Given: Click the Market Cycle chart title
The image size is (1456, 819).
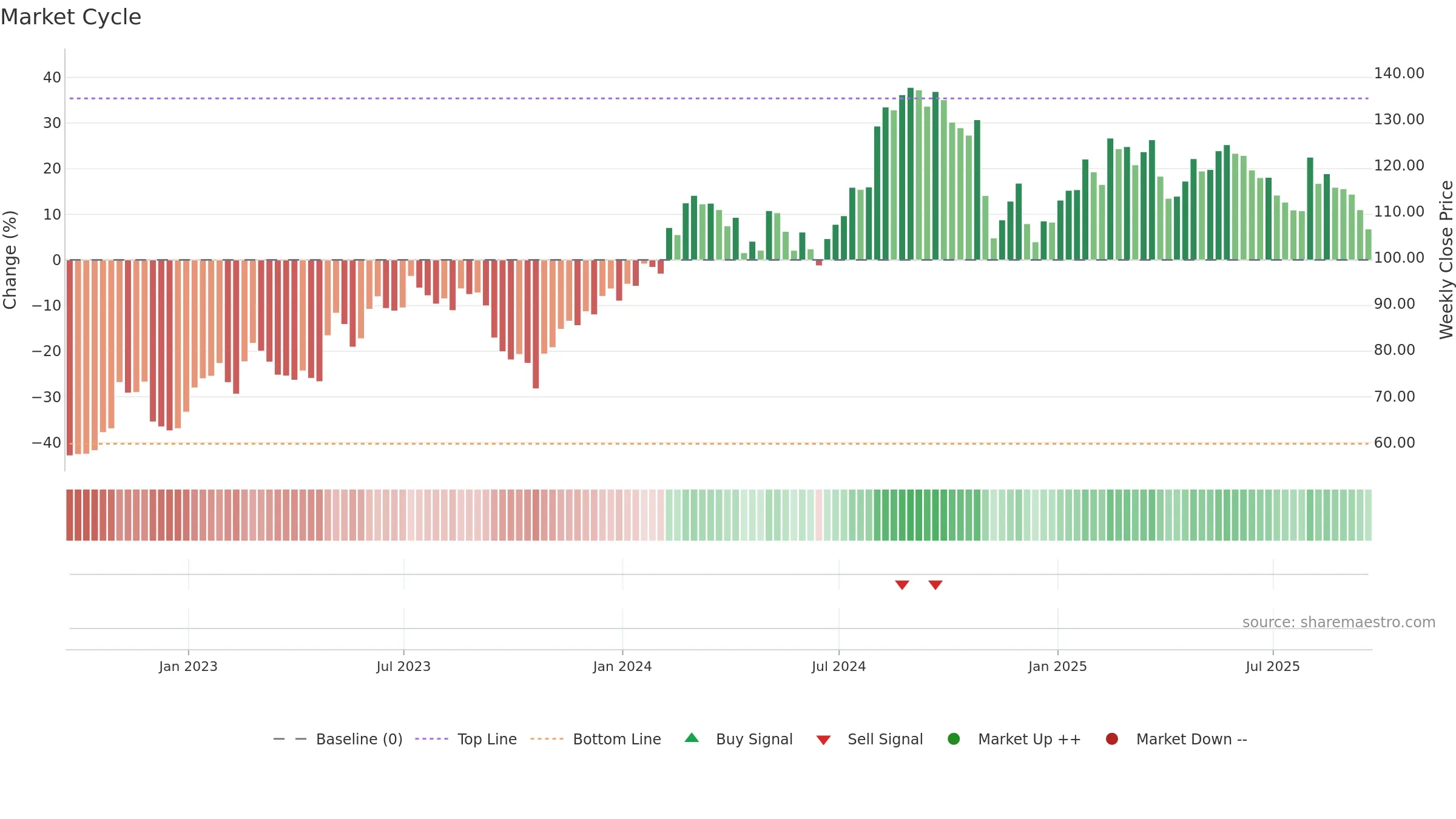Looking at the screenshot, I should pos(71,17).
